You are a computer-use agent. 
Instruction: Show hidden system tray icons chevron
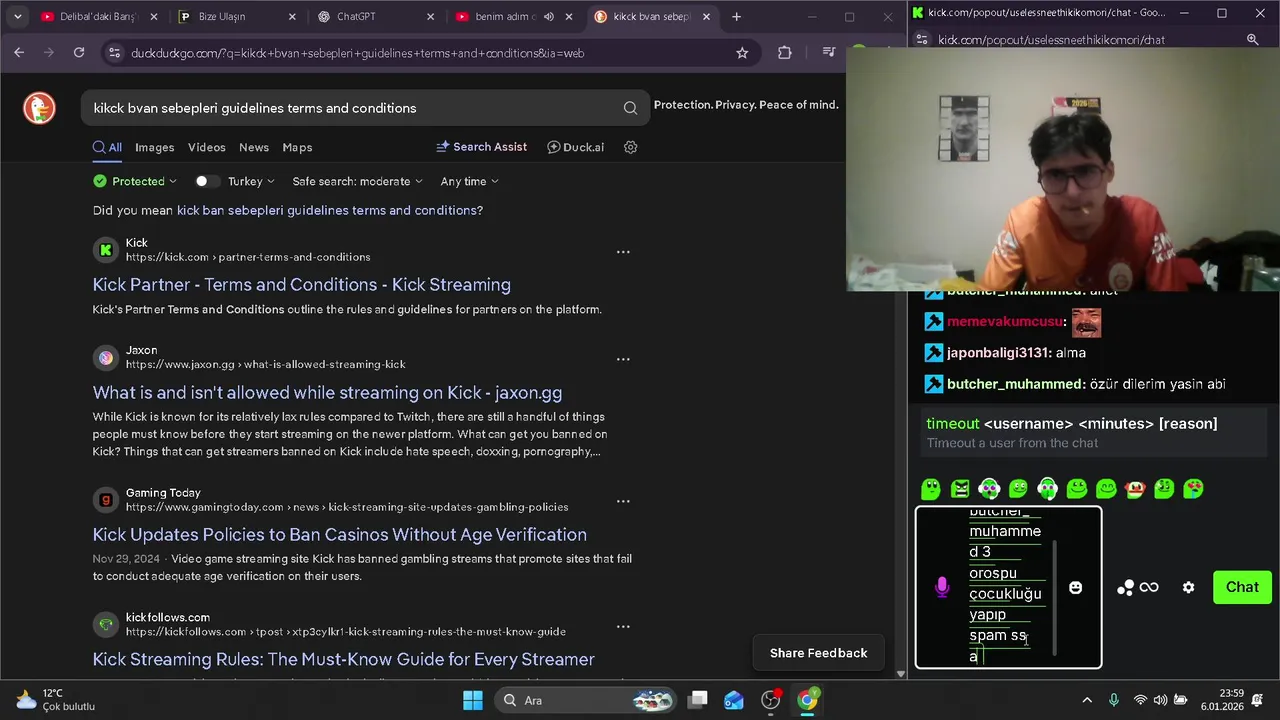tap(1087, 700)
